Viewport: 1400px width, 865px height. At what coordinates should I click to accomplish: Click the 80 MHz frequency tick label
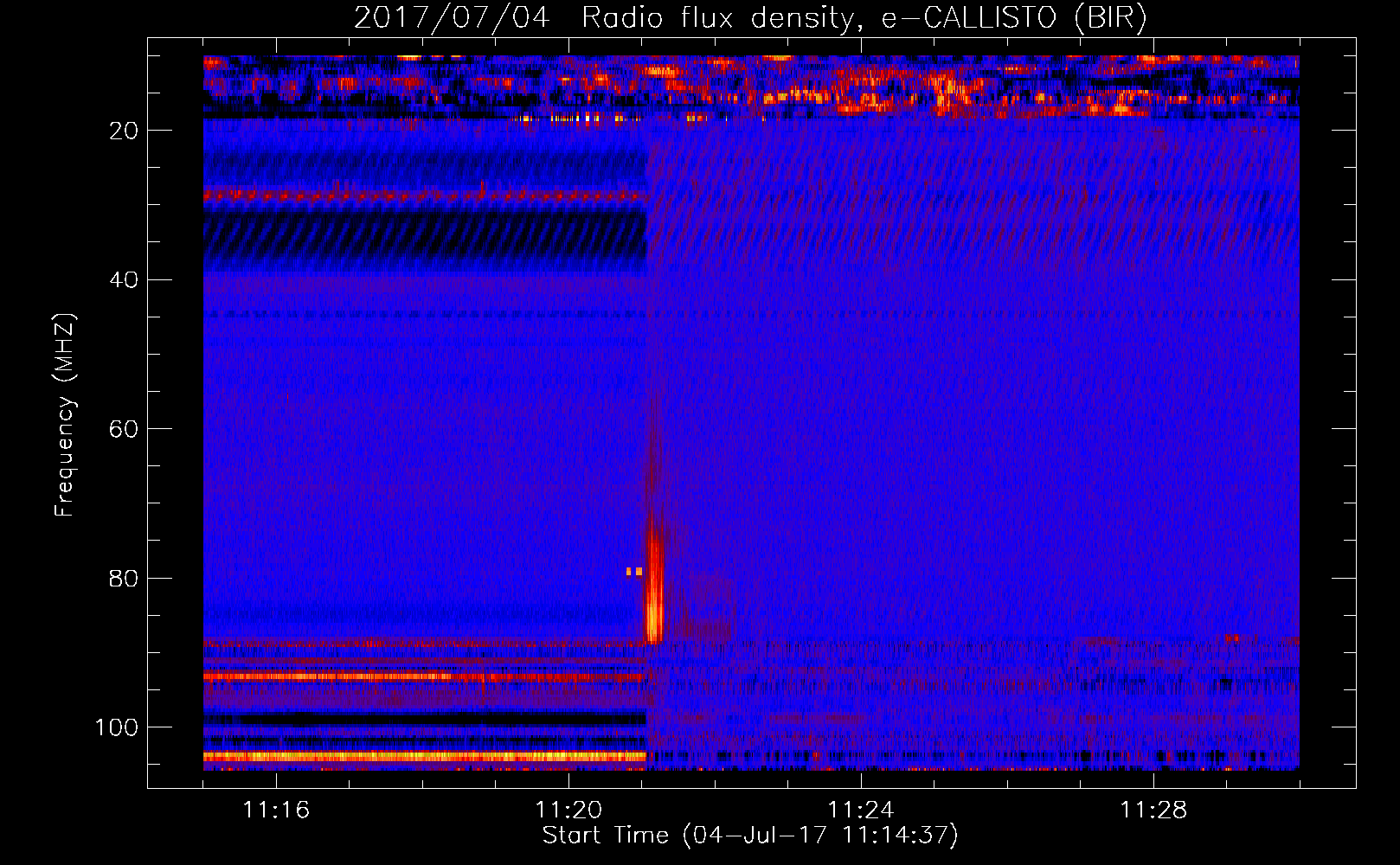point(124,579)
